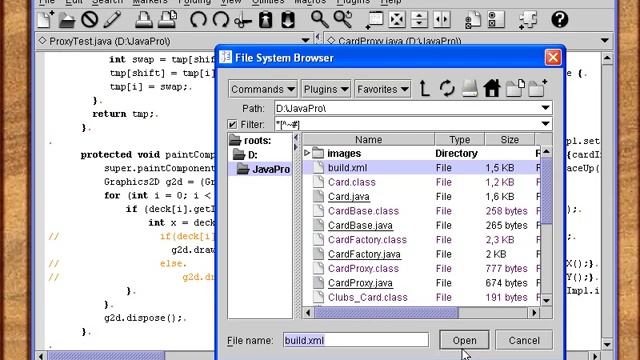Expand the images directory row
Image resolution: width=640 pixels, height=360 pixels.
tap(307, 153)
